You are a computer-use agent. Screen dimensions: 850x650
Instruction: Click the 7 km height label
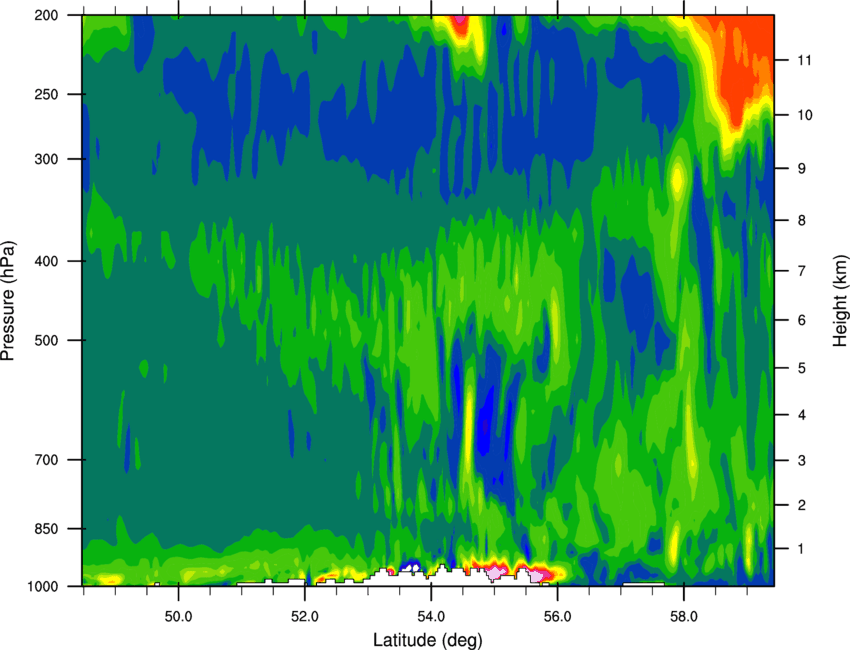[x=801, y=271]
